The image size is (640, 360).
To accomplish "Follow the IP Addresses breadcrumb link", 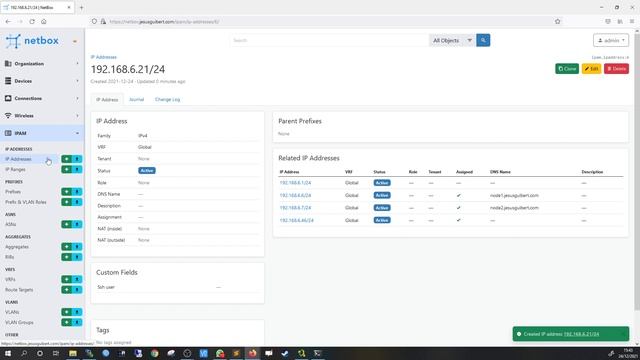I will 104,57.
